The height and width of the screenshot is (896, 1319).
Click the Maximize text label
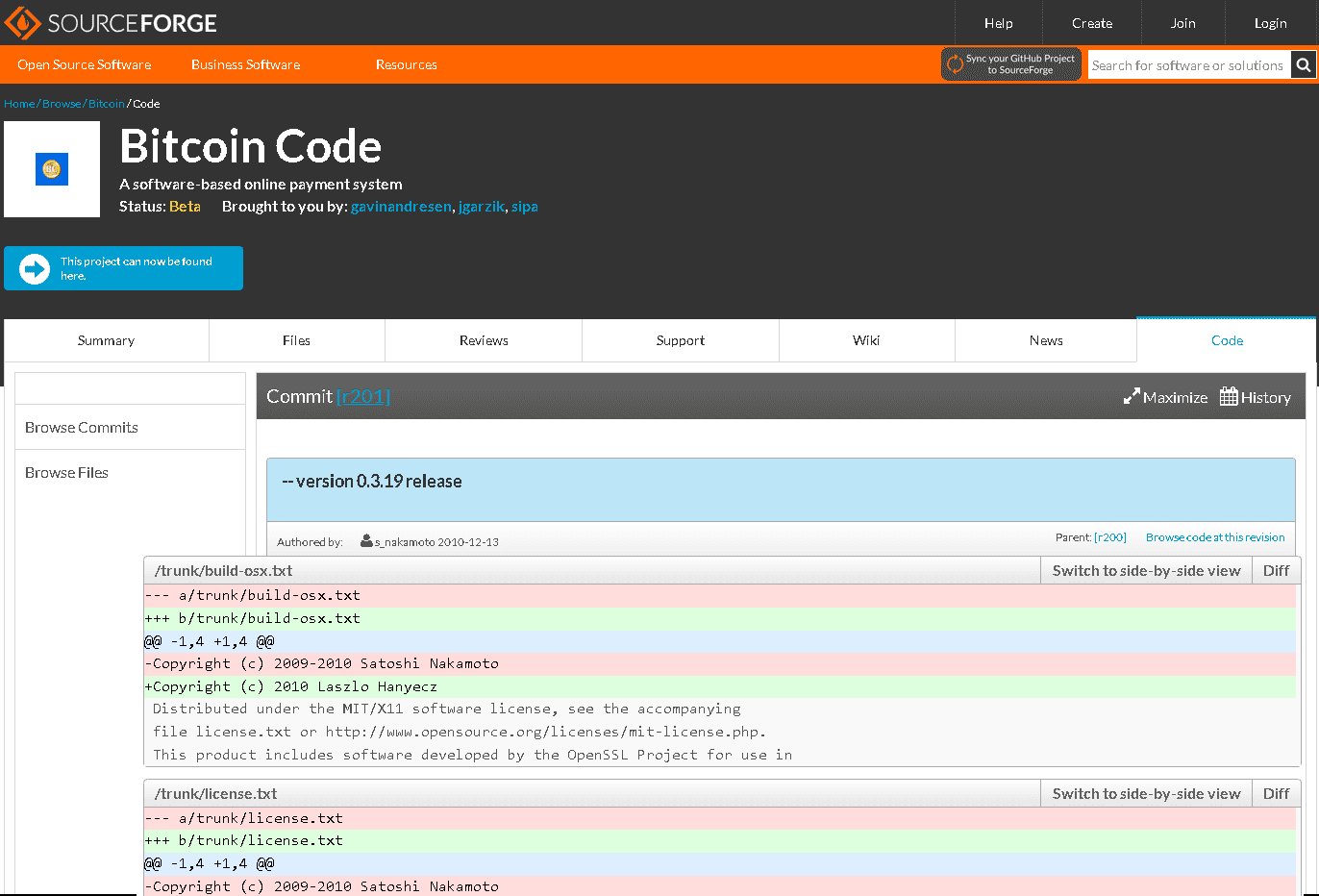point(1175,397)
